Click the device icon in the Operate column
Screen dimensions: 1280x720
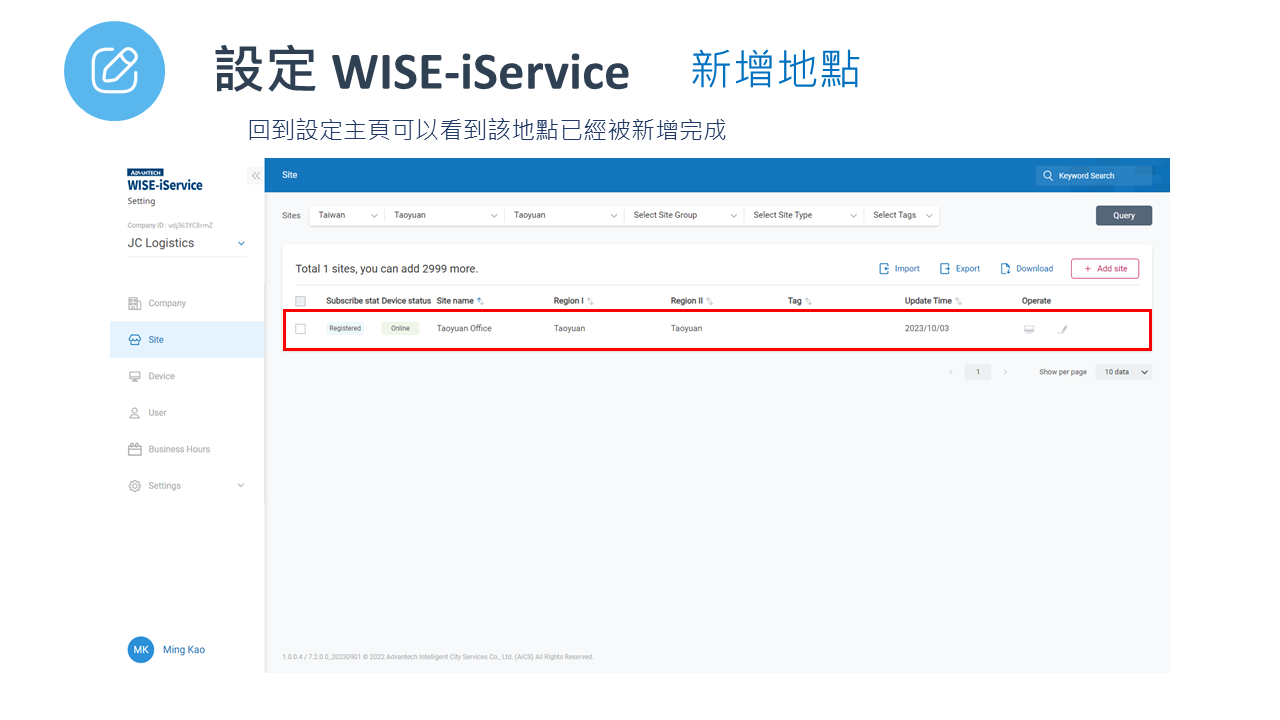[1029, 329]
